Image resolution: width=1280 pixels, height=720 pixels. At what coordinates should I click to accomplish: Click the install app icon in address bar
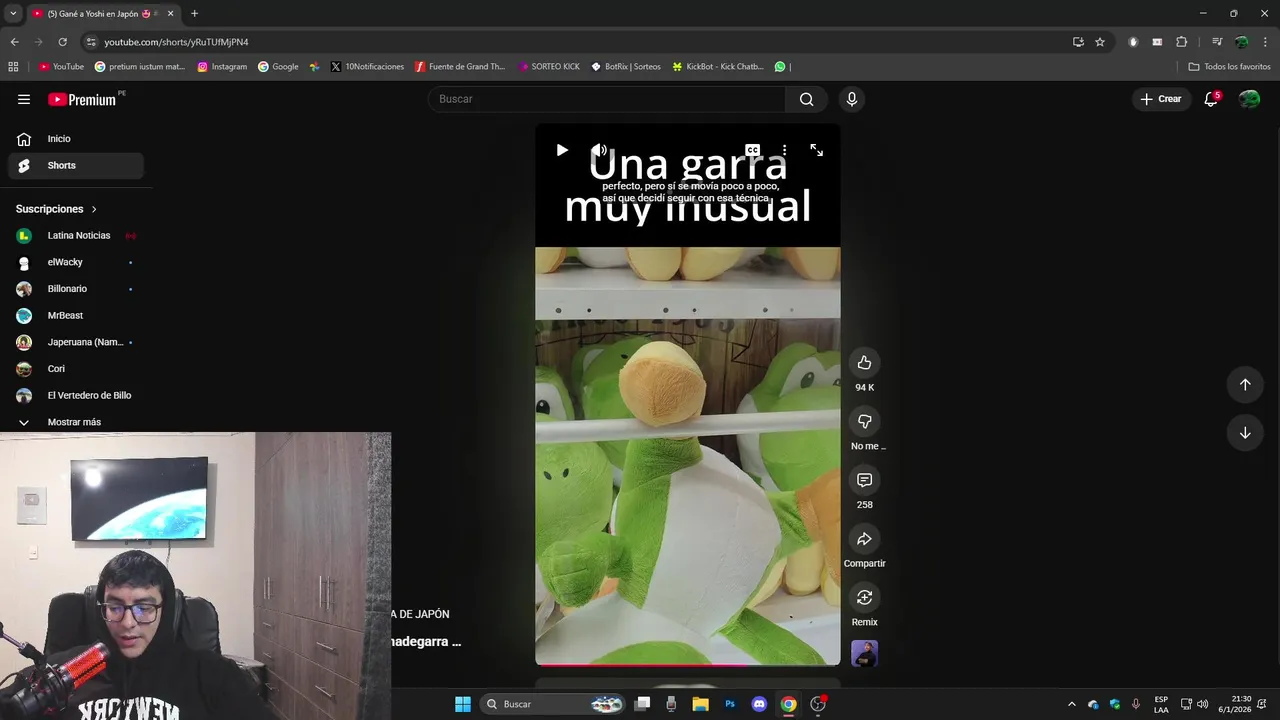coord(1078,42)
